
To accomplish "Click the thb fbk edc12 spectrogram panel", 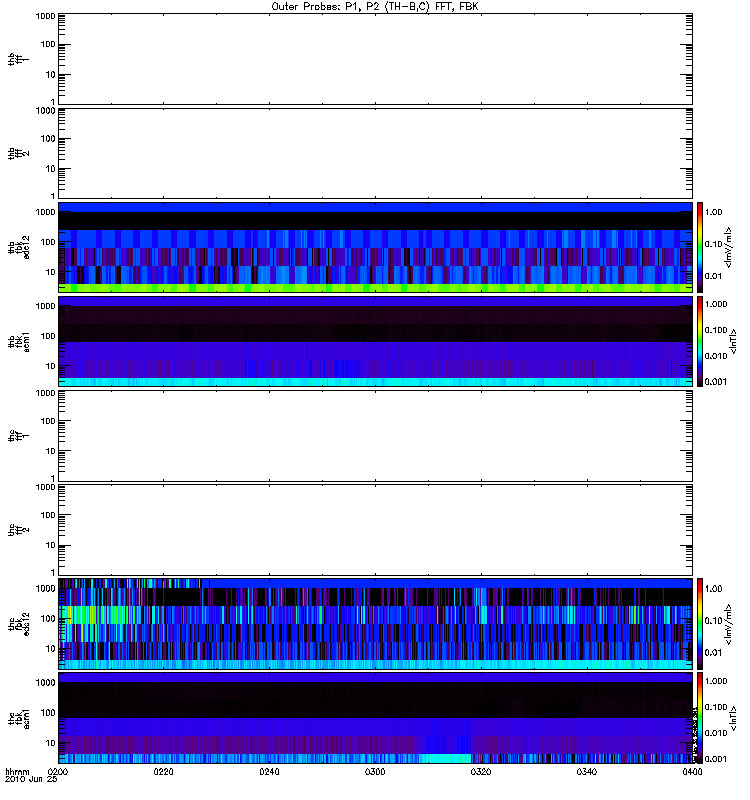I will click(x=375, y=247).
